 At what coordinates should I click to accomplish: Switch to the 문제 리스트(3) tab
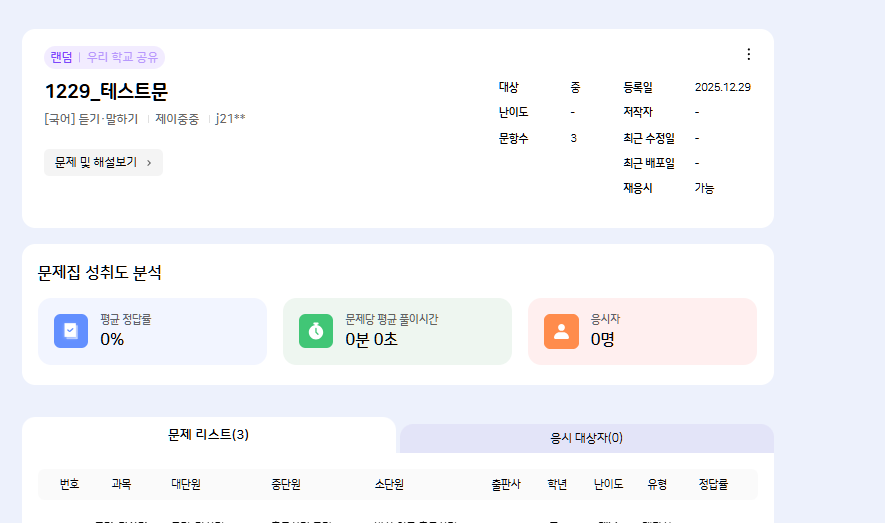208,435
